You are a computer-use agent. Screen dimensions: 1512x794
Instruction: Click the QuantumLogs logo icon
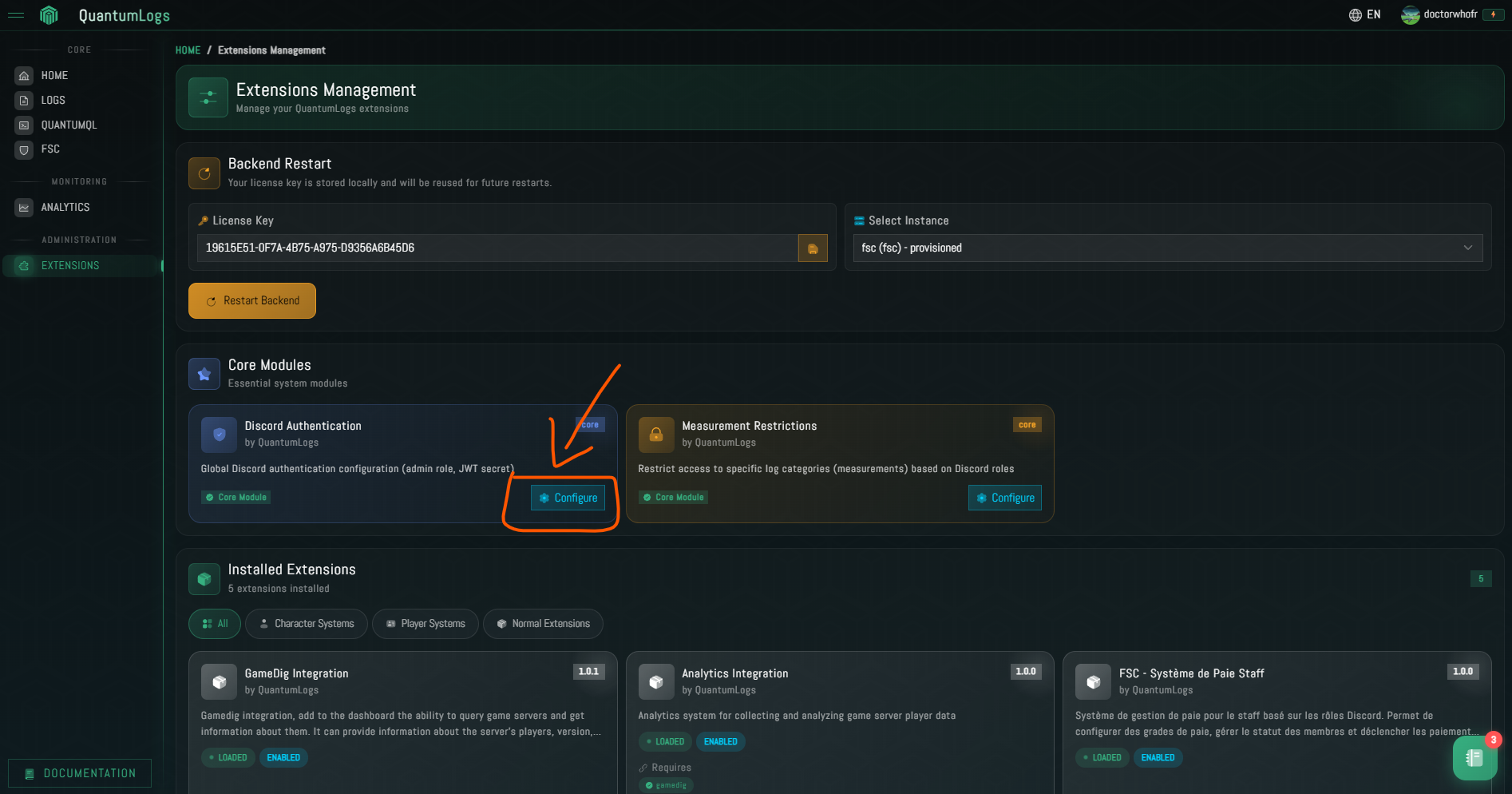click(49, 15)
